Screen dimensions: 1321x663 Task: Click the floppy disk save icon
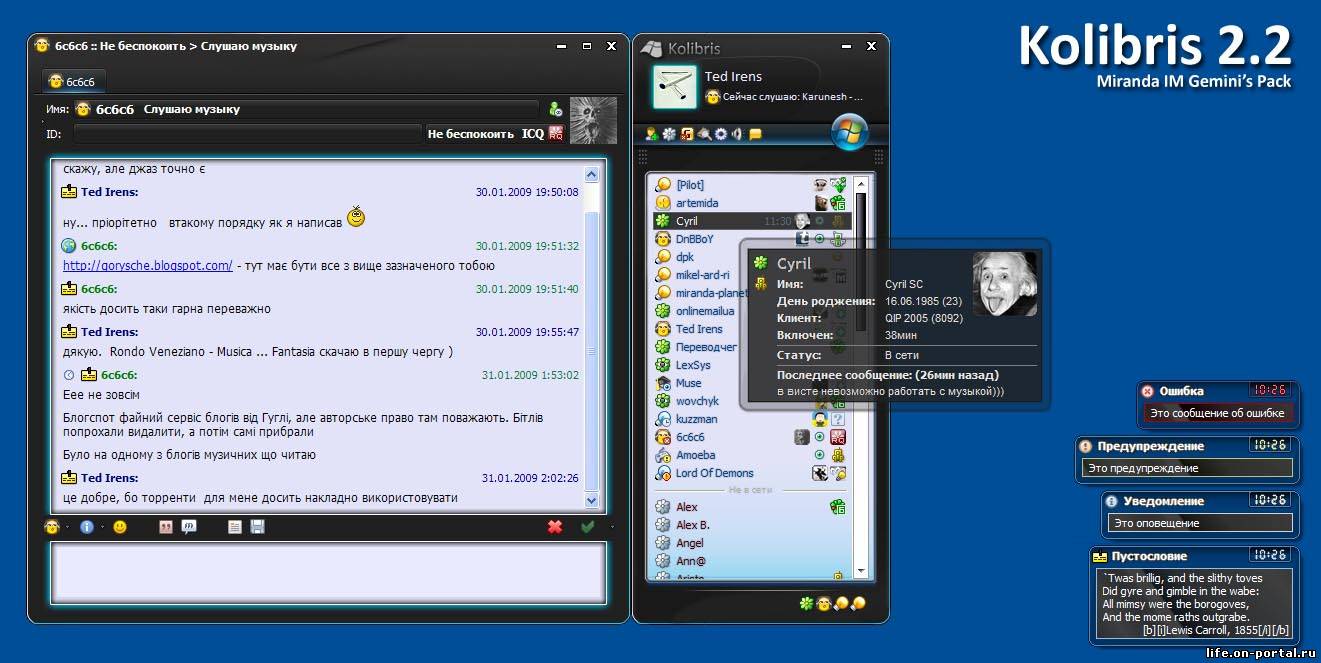257,527
